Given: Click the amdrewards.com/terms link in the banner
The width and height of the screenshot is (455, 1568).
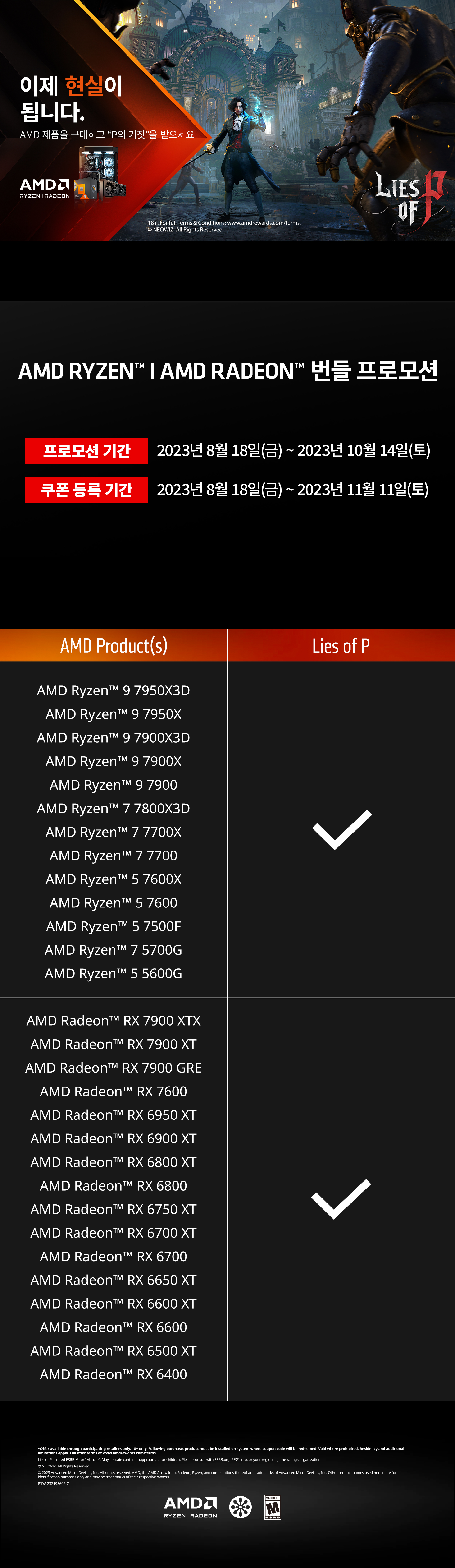Looking at the screenshot, I should pyautogui.click(x=263, y=223).
